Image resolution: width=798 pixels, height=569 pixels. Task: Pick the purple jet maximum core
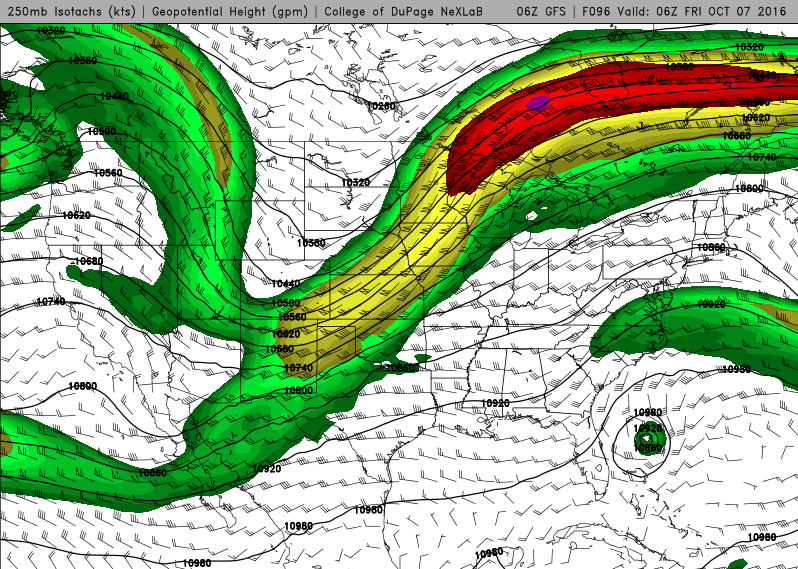(x=537, y=102)
